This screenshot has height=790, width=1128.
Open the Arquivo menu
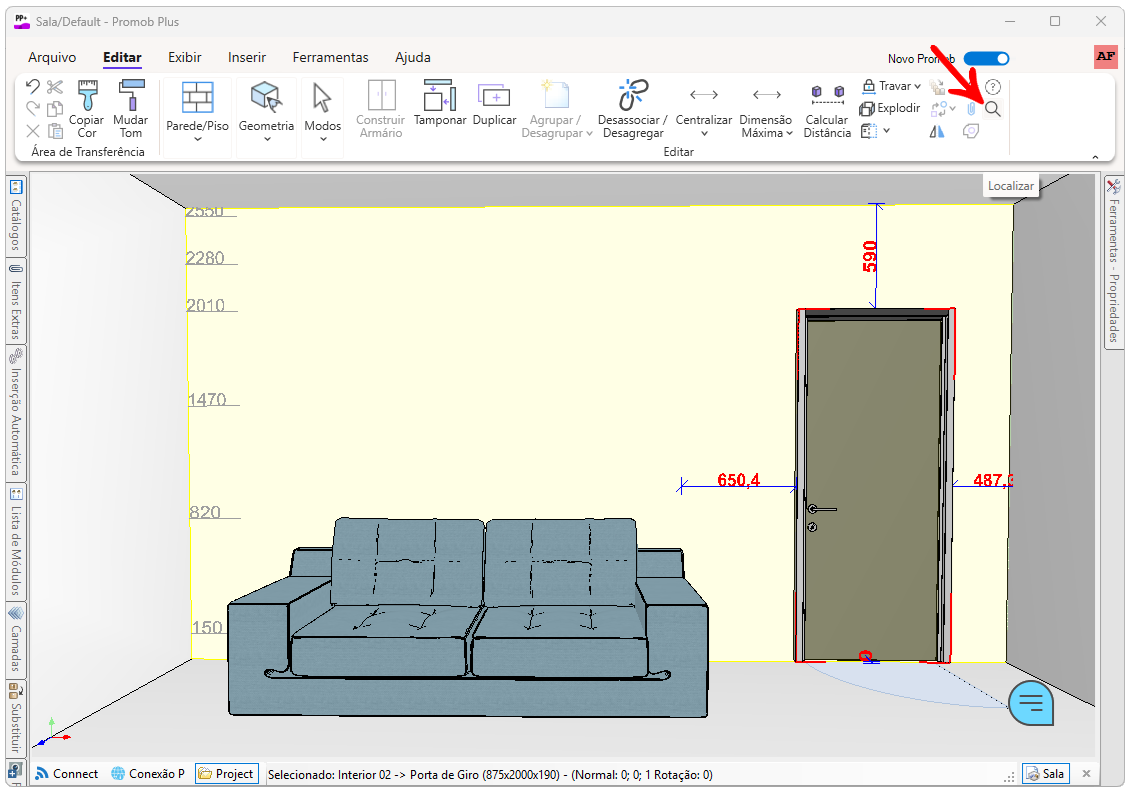(x=52, y=57)
